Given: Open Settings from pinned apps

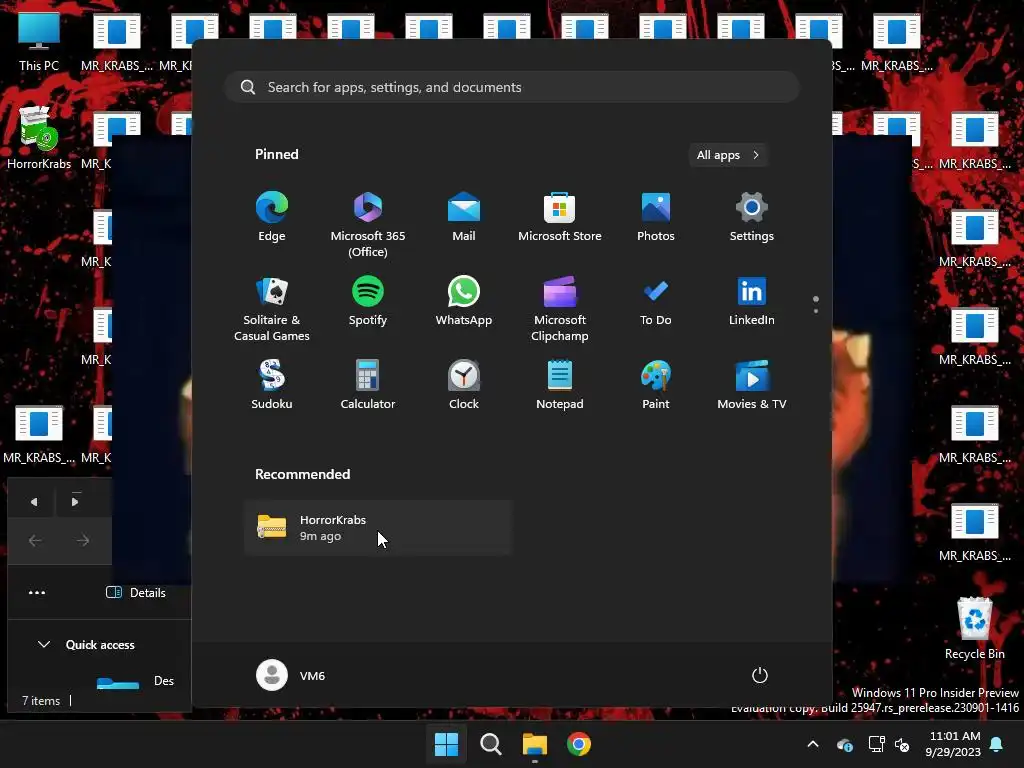Looking at the screenshot, I should 752,217.
